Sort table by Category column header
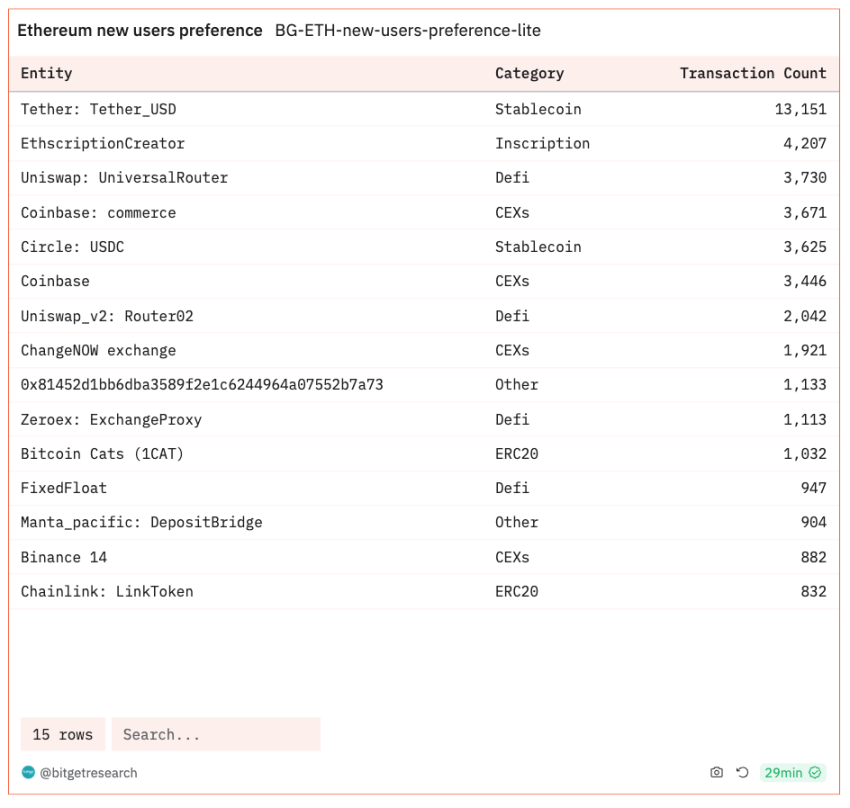 pos(529,73)
